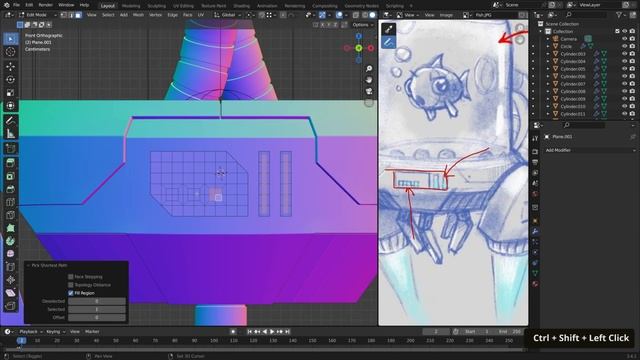Switch to the Sculpting workspace tab

tap(157, 6)
